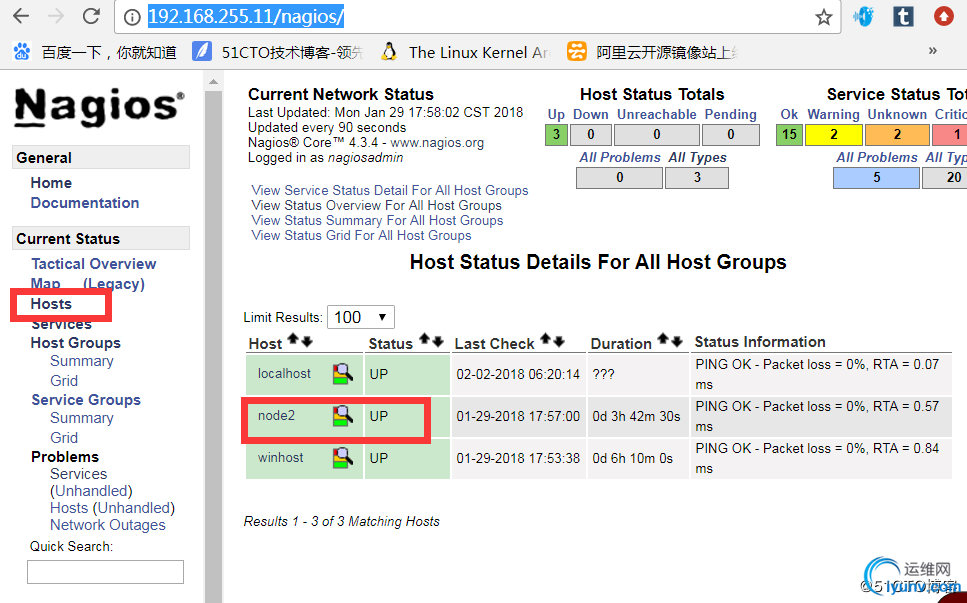Sort Last Check descending with down arrow
This screenshot has height=603, width=967.
coord(559,341)
